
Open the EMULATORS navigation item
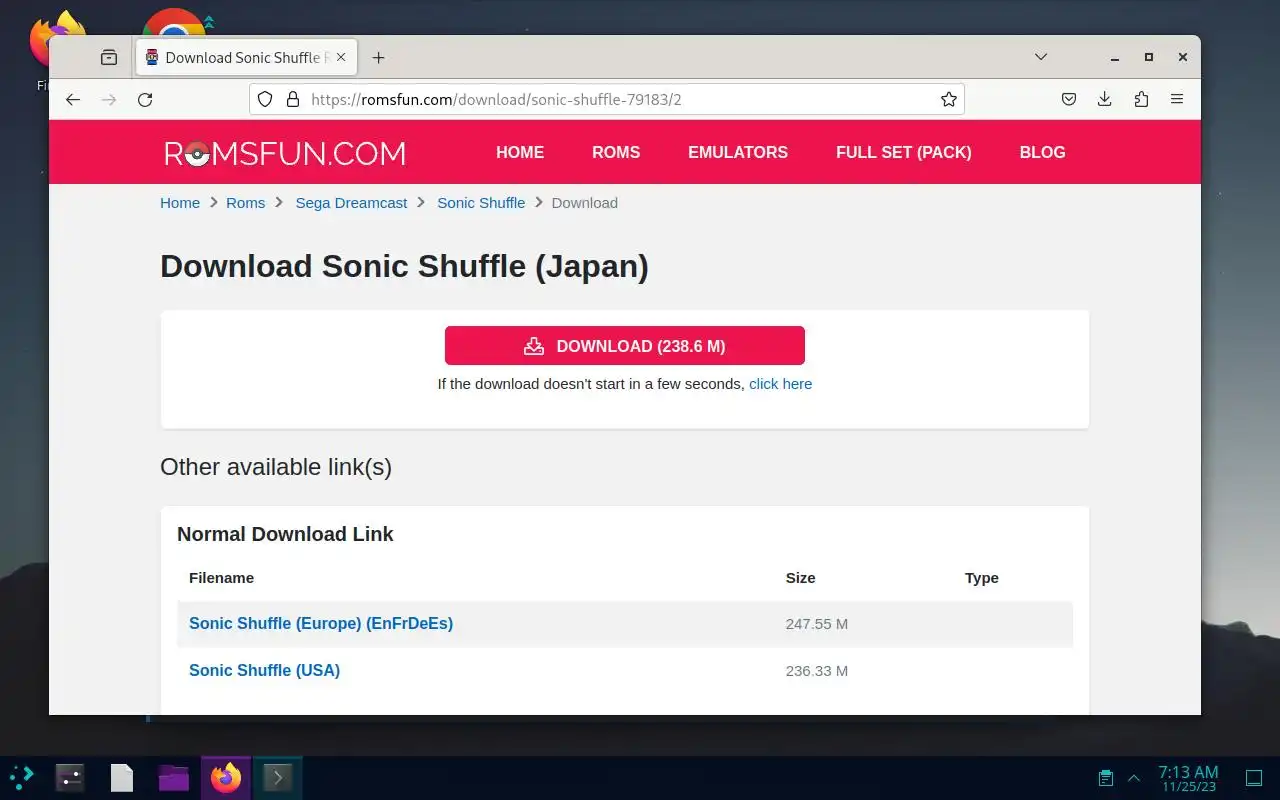738,152
